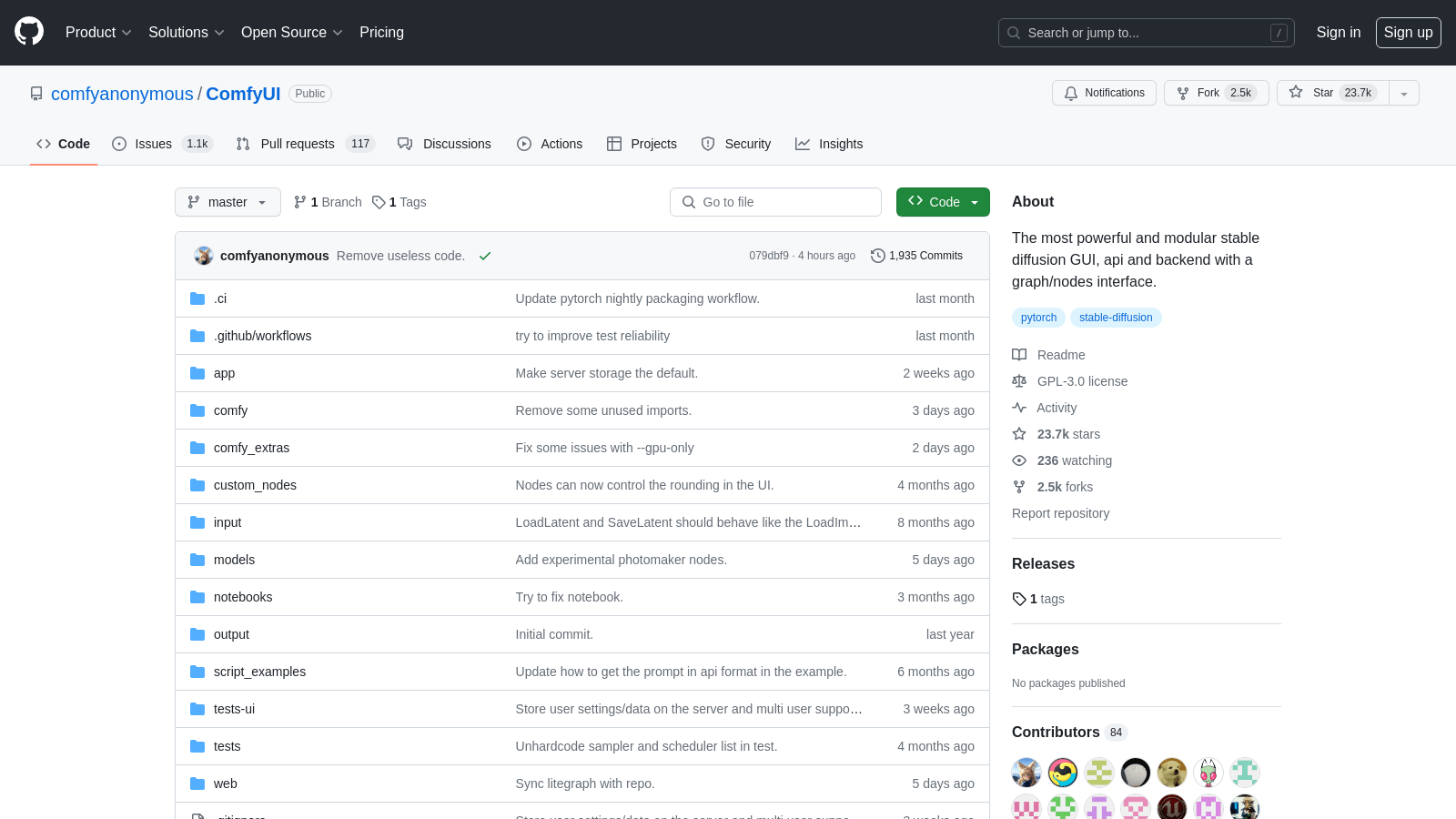Image resolution: width=1456 pixels, height=819 pixels.
Task: Open the Security tab
Action: click(x=736, y=144)
